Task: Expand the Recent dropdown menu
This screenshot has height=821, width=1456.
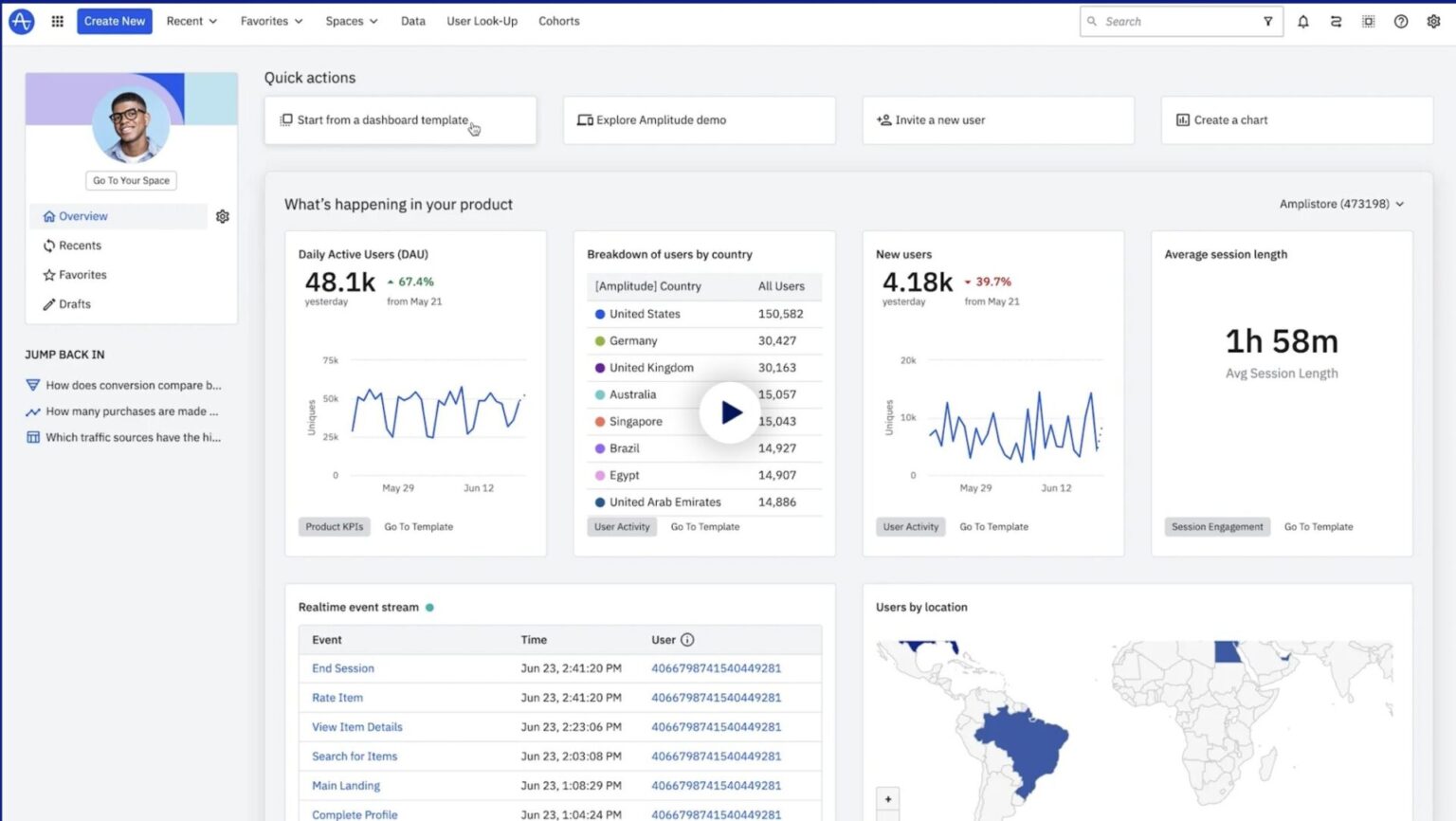Action: coord(191,21)
